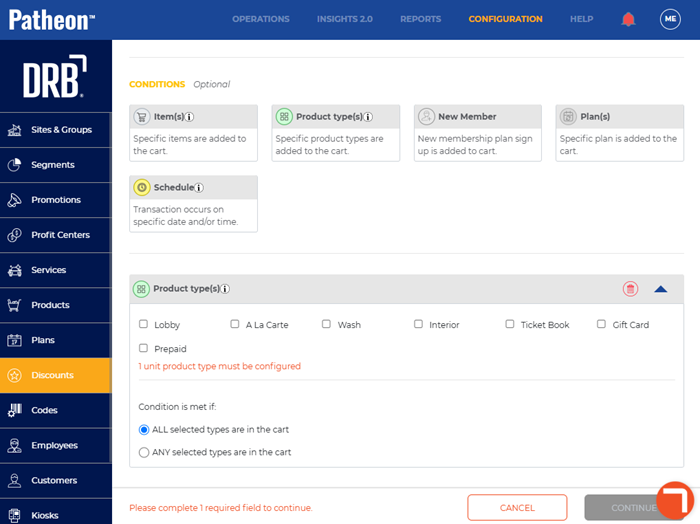The height and width of the screenshot is (524, 700).
Task: Click the DRB logo in sidebar
Action: tap(55, 76)
